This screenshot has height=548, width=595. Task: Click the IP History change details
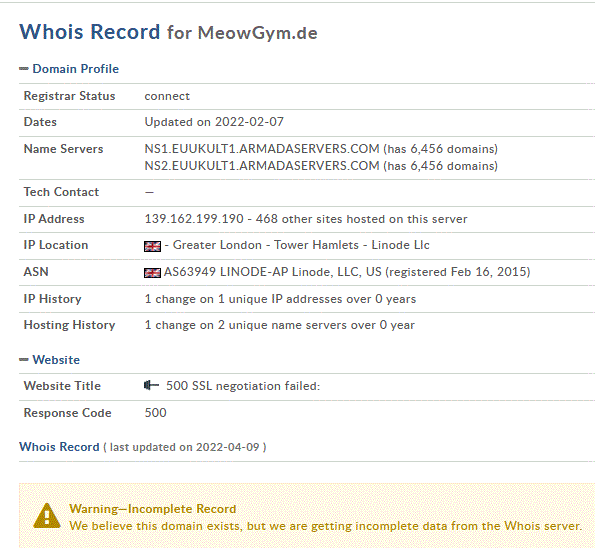tap(280, 299)
